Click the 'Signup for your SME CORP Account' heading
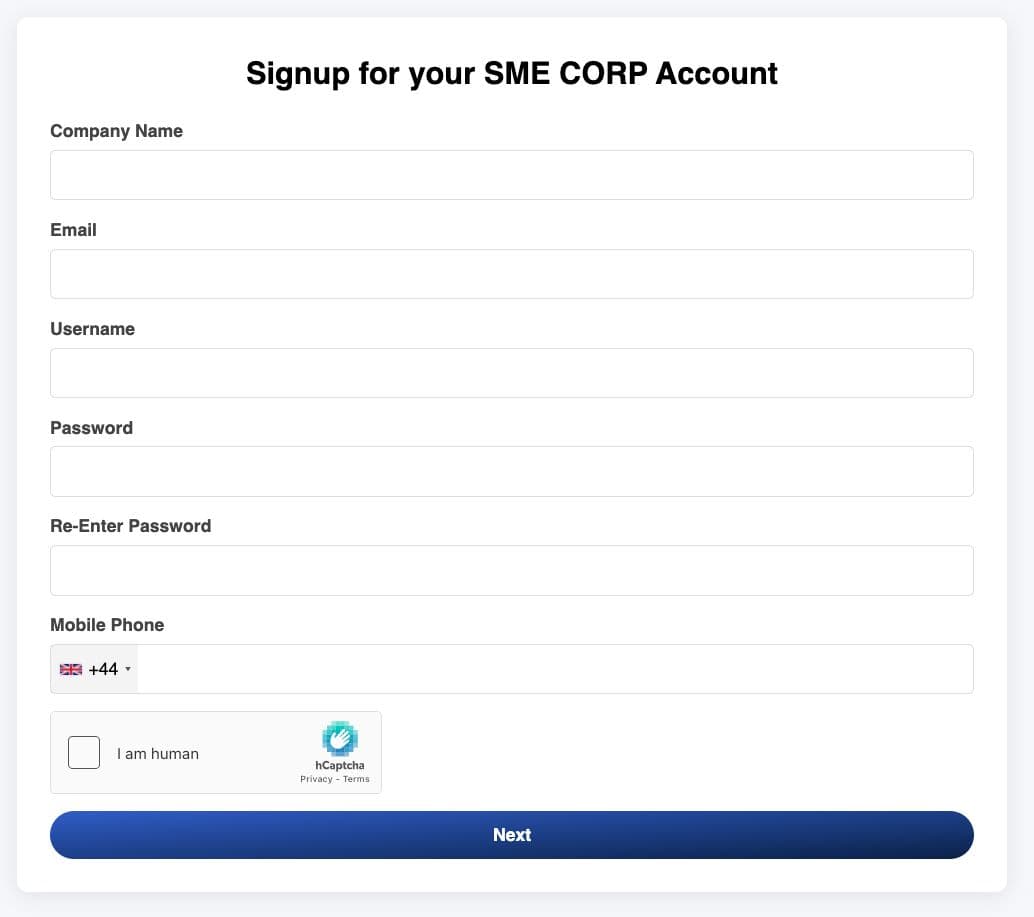 (512, 73)
